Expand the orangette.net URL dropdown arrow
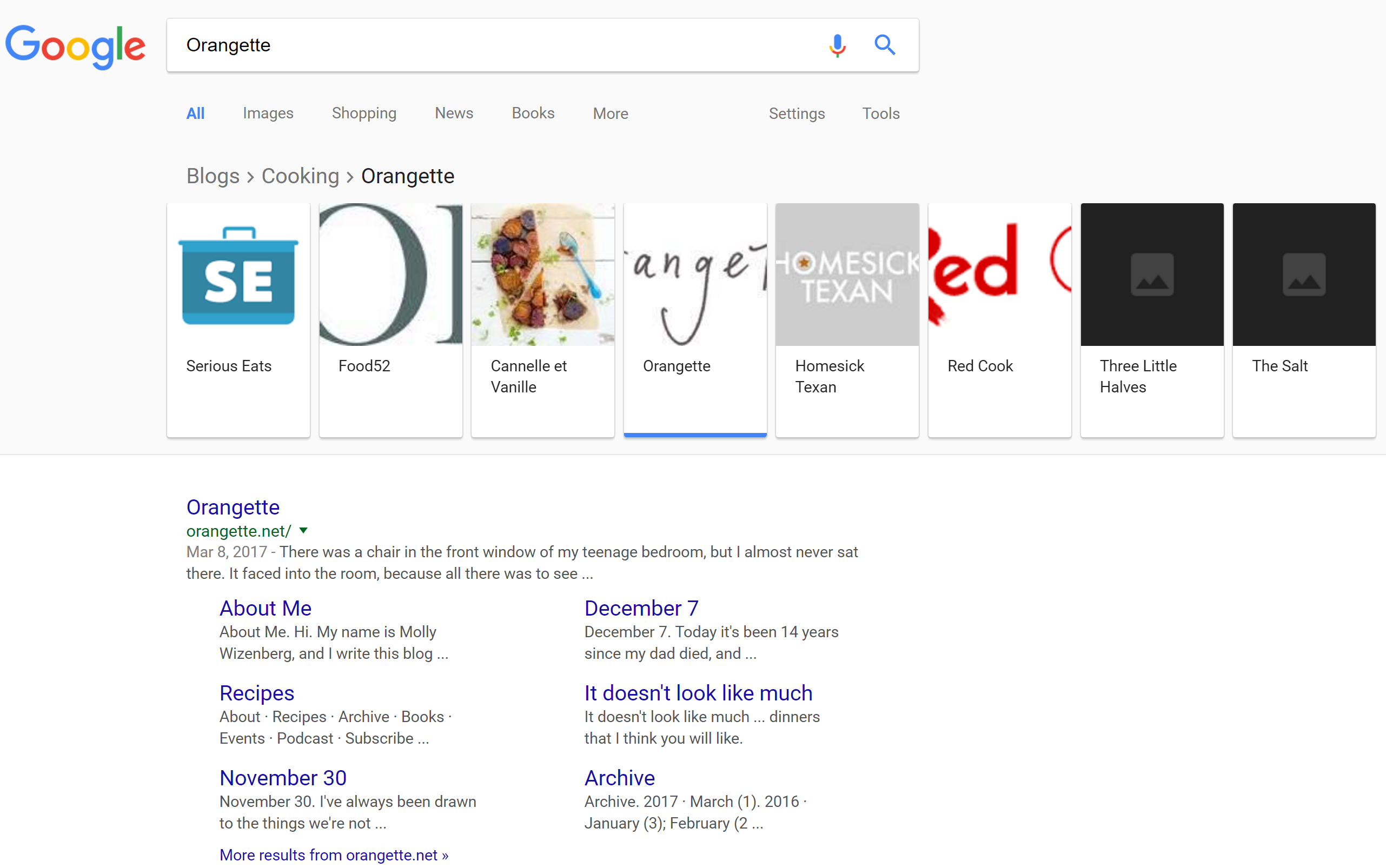The width and height of the screenshot is (1386, 868). pyautogui.click(x=303, y=530)
